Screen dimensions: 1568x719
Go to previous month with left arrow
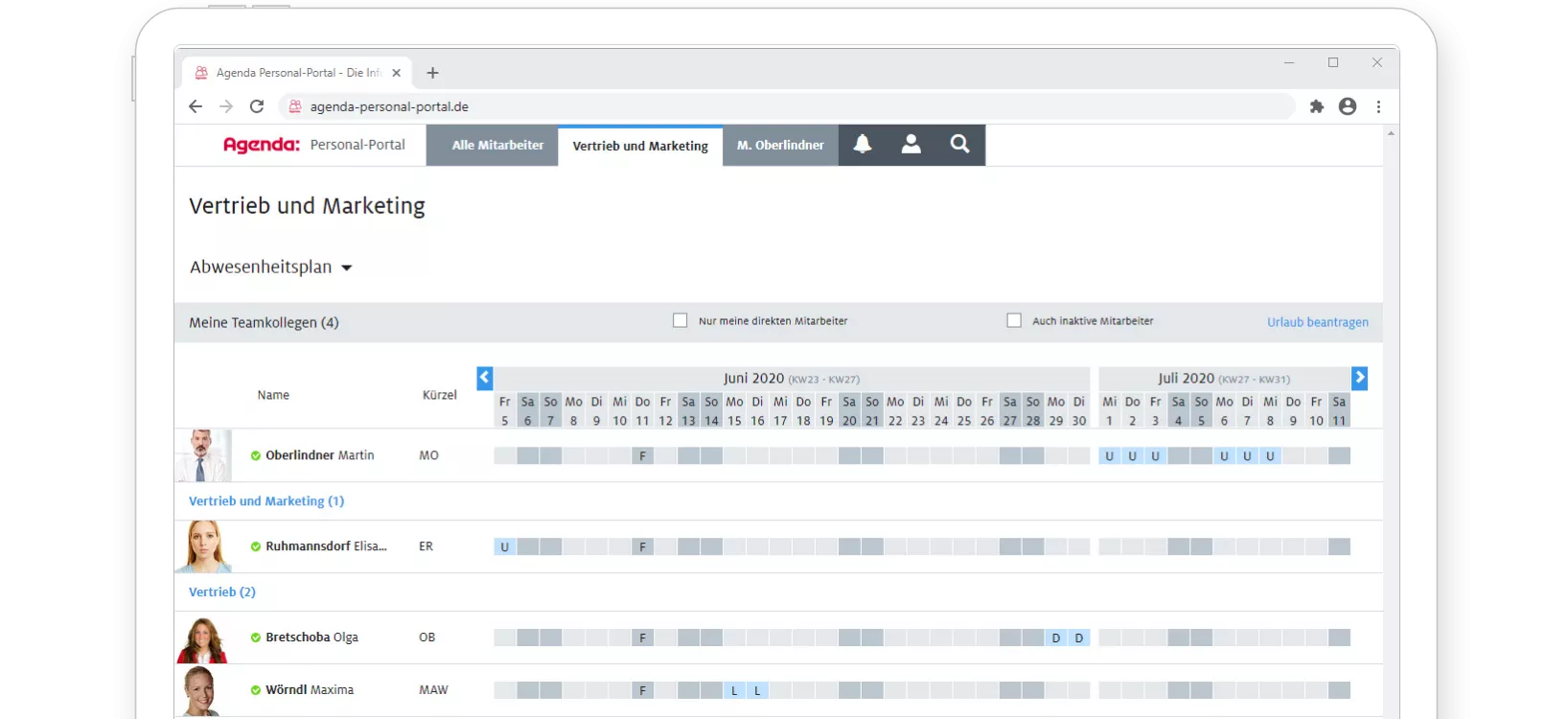click(x=484, y=378)
